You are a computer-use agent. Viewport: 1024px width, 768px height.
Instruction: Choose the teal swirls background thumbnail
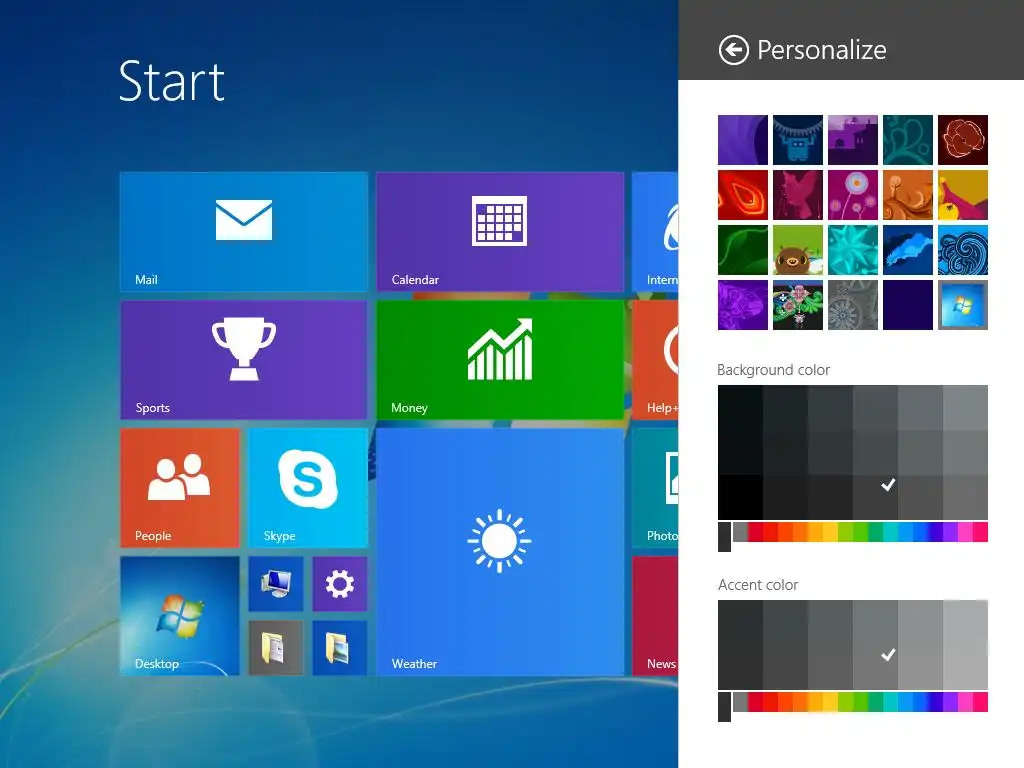point(908,140)
